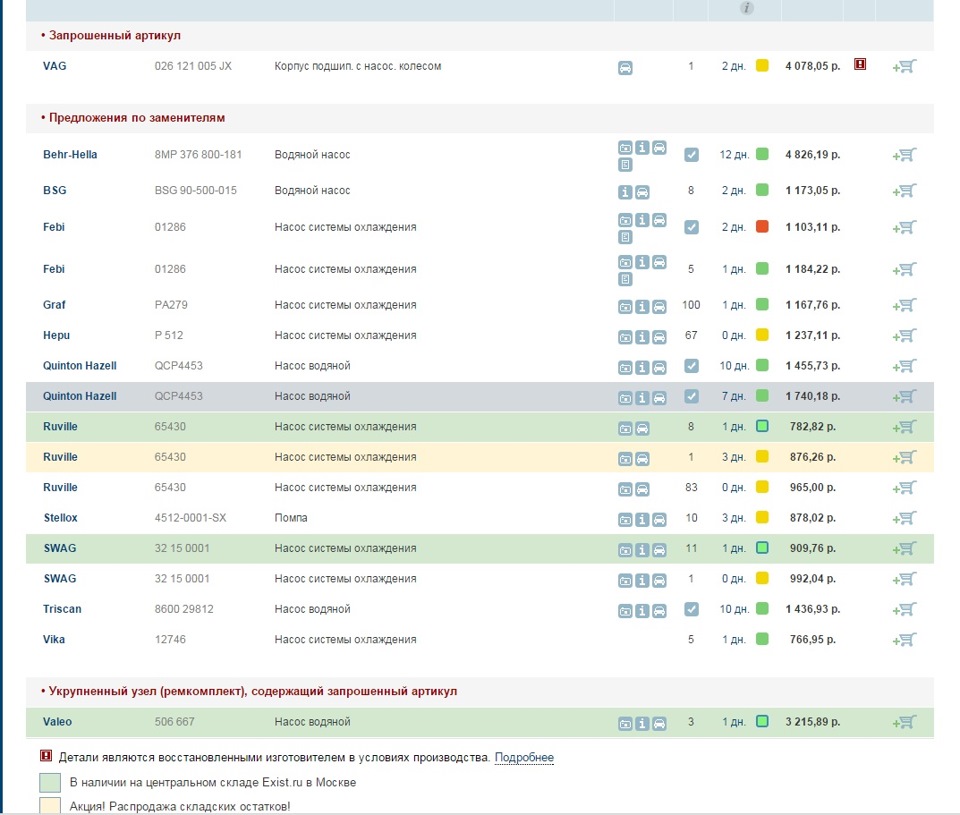Open document icon in Behr-Hella row
This screenshot has width=960, height=815.
tap(625, 164)
